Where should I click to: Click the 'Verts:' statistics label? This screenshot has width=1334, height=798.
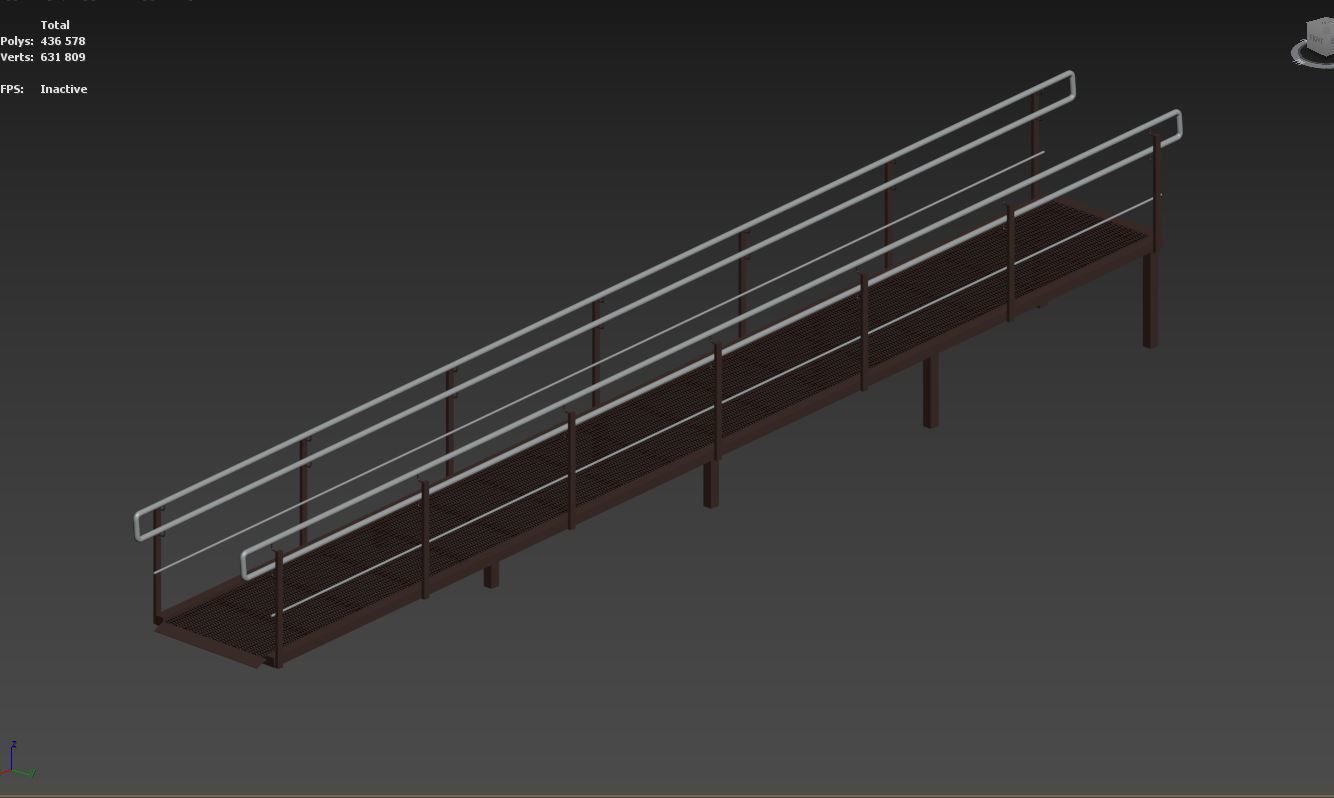tap(17, 57)
